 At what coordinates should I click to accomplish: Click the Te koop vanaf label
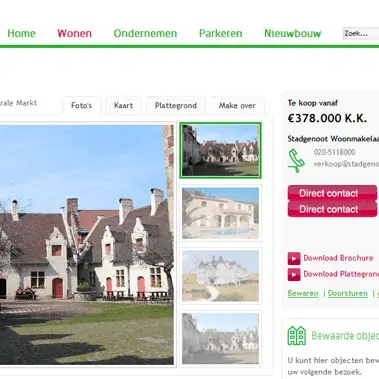click(x=313, y=103)
